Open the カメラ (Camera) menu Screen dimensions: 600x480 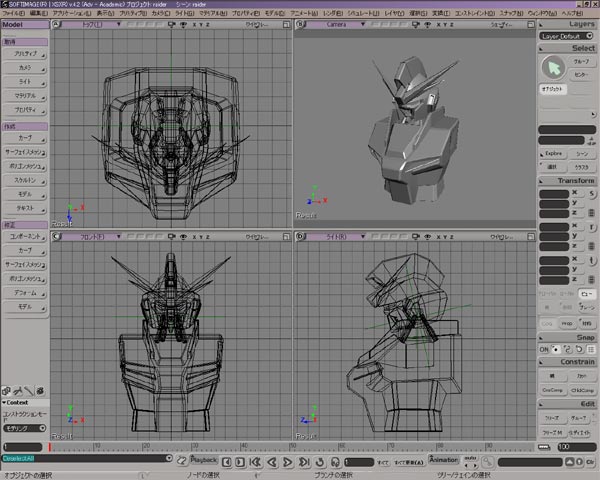[161, 13]
